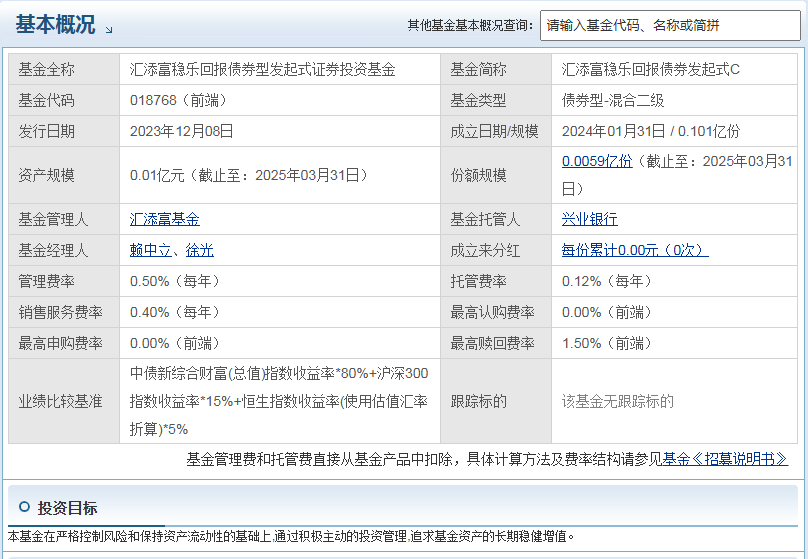Click the 基金经理人 row label
Viewport: 808px width, 559px height.
click(x=54, y=250)
